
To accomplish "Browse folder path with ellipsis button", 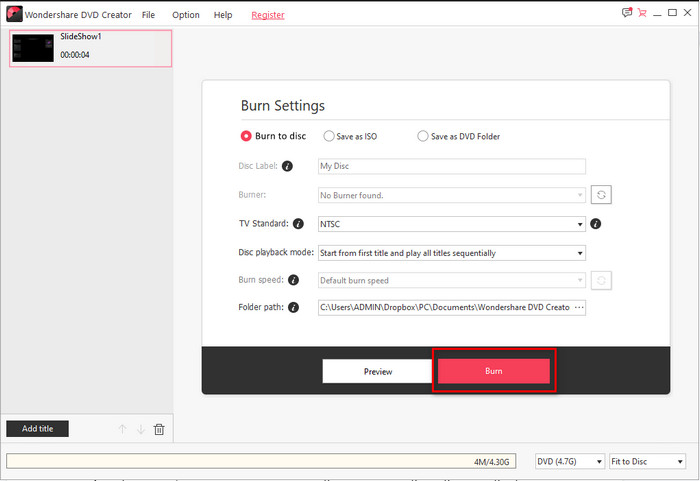I will [579, 307].
